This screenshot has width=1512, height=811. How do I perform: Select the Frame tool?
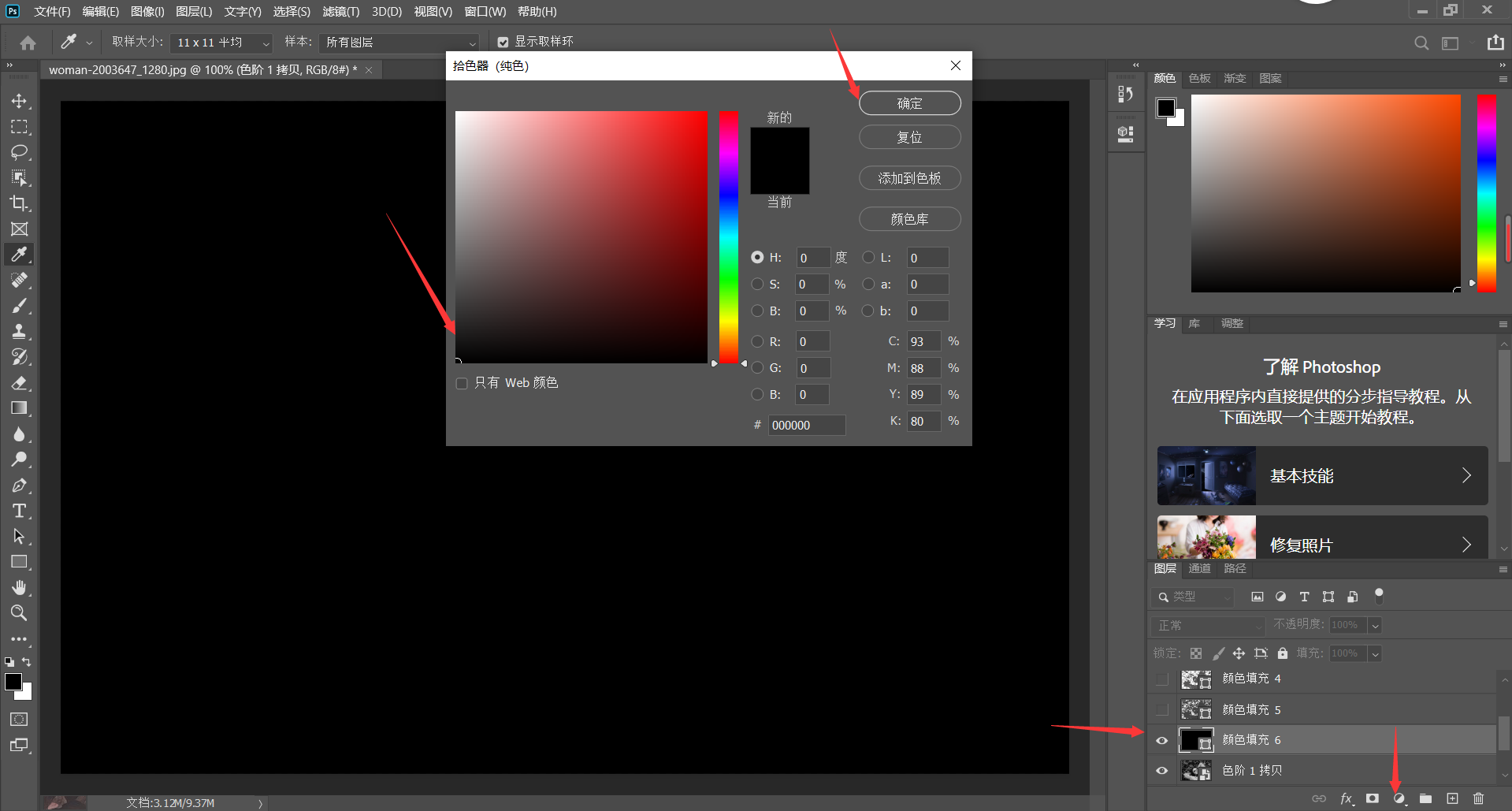[19, 229]
